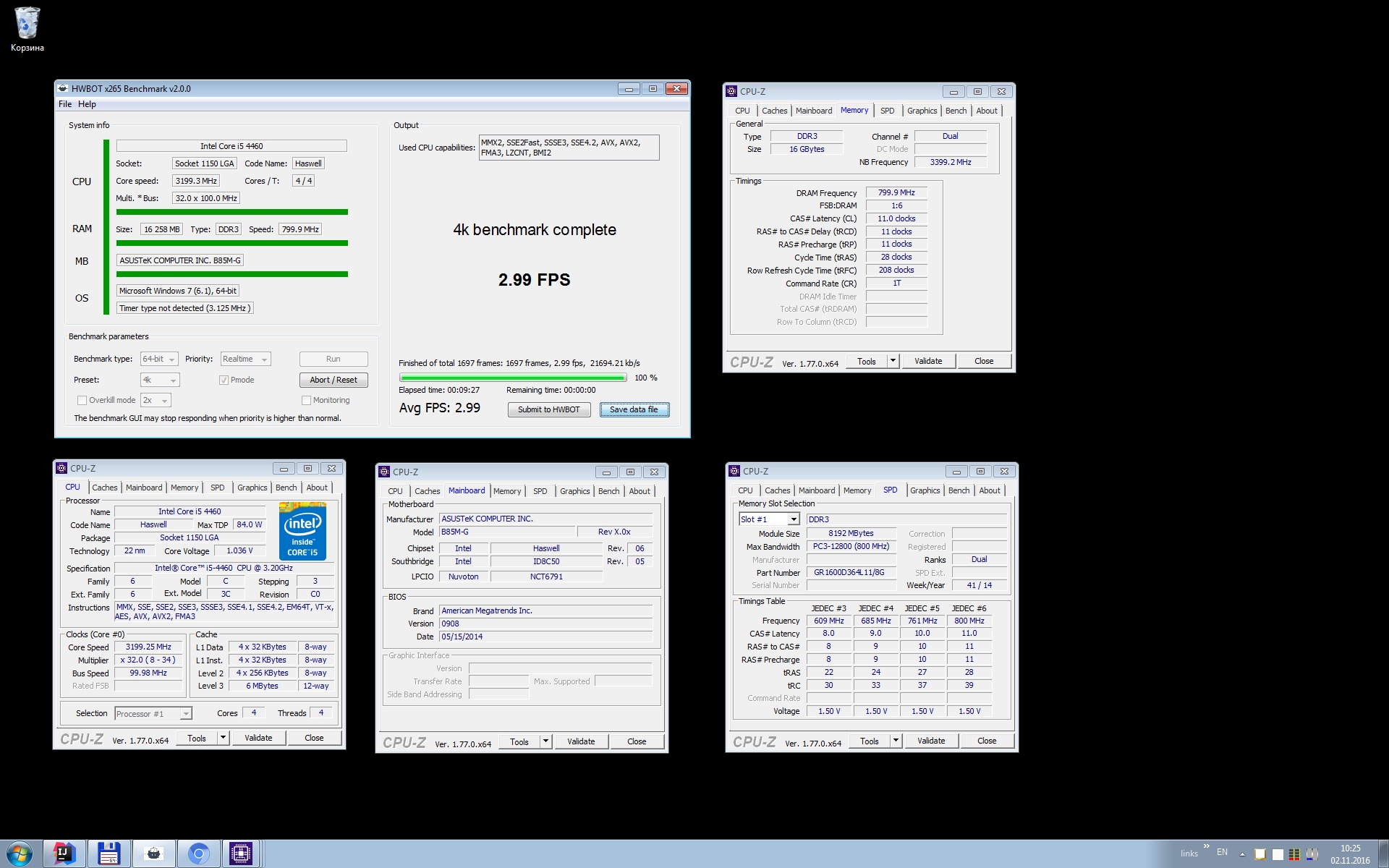Screen dimensions: 1389x868
Task: Enable the Monitoring checkbox
Action: tap(306, 400)
